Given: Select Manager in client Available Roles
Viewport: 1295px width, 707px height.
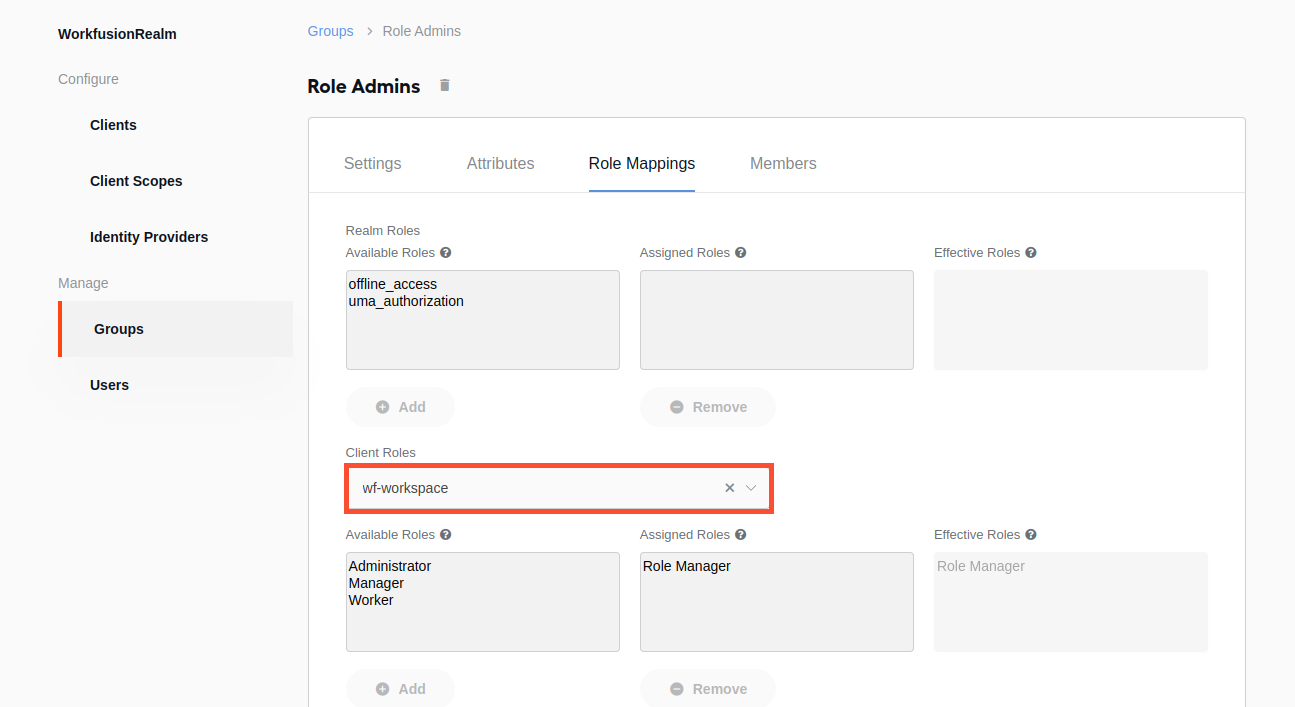Looking at the screenshot, I should point(376,583).
